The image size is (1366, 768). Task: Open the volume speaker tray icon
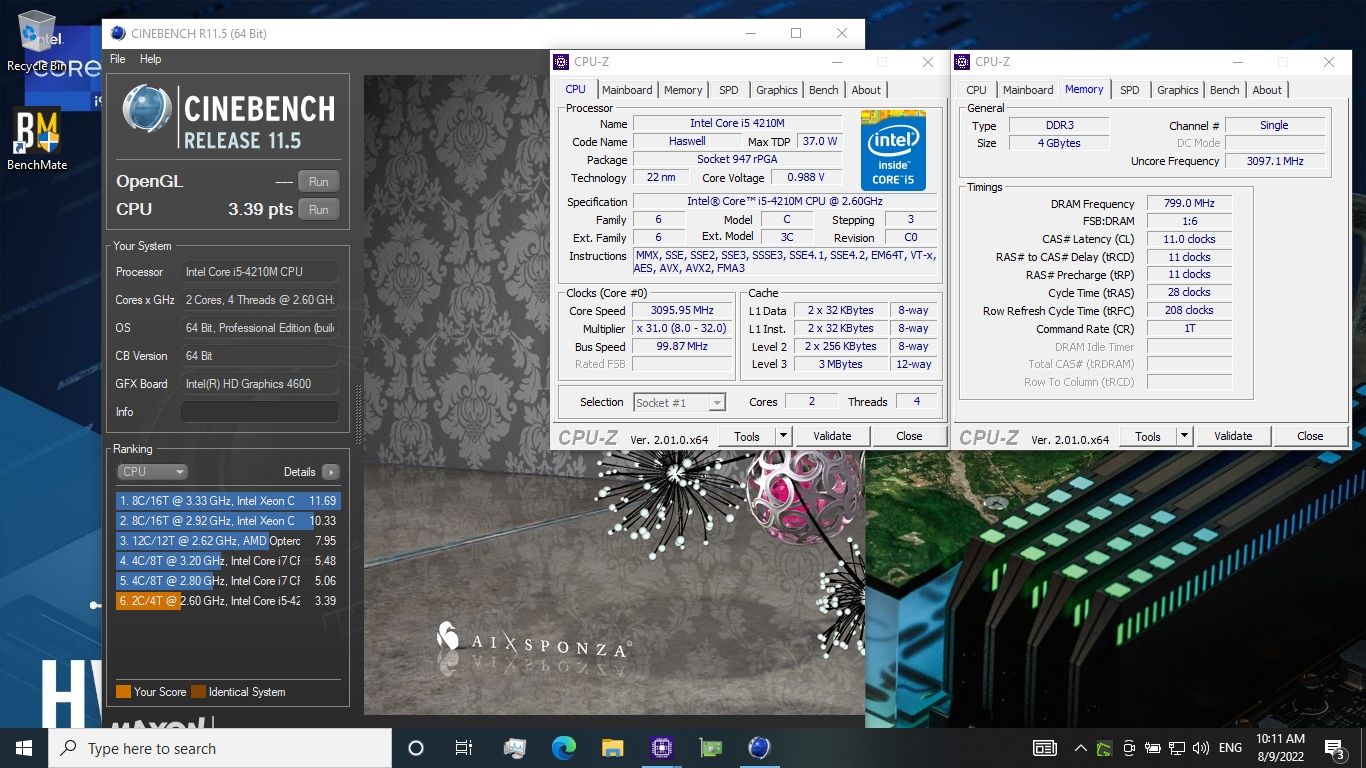click(x=1201, y=748)
